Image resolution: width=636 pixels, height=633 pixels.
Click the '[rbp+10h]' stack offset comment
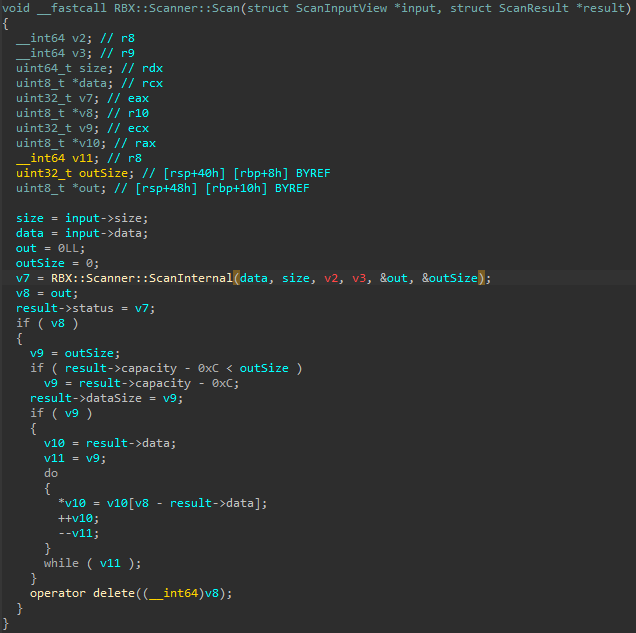coord(236,188)
